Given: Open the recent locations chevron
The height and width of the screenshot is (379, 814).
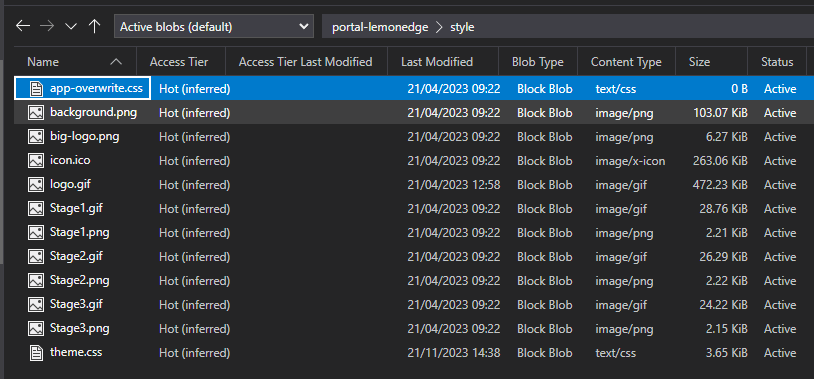Looking at the screenshot, I should 71,26.
